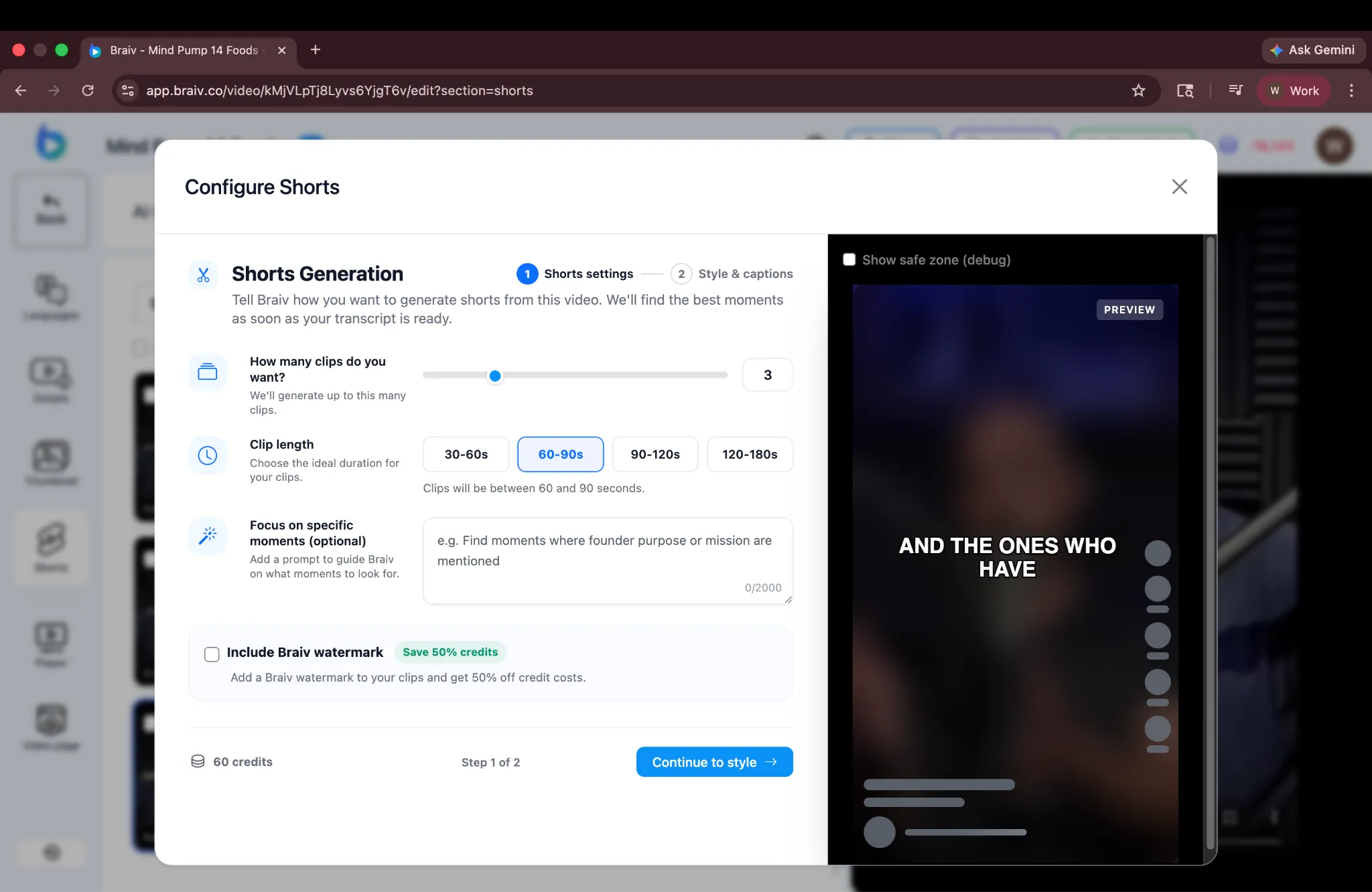Choose the 120-180s clip length
Image resolution: width=1372 pixels, height=892 pixels.
coord(750,454)
